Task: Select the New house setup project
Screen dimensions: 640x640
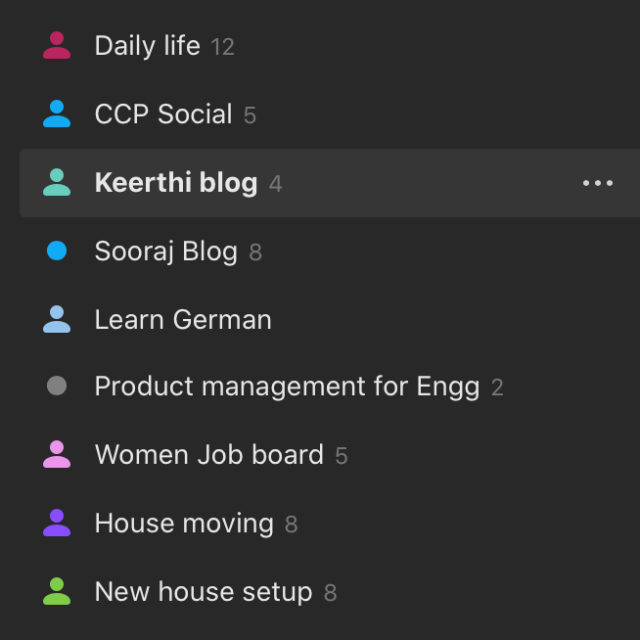Action: coord(203,592)
